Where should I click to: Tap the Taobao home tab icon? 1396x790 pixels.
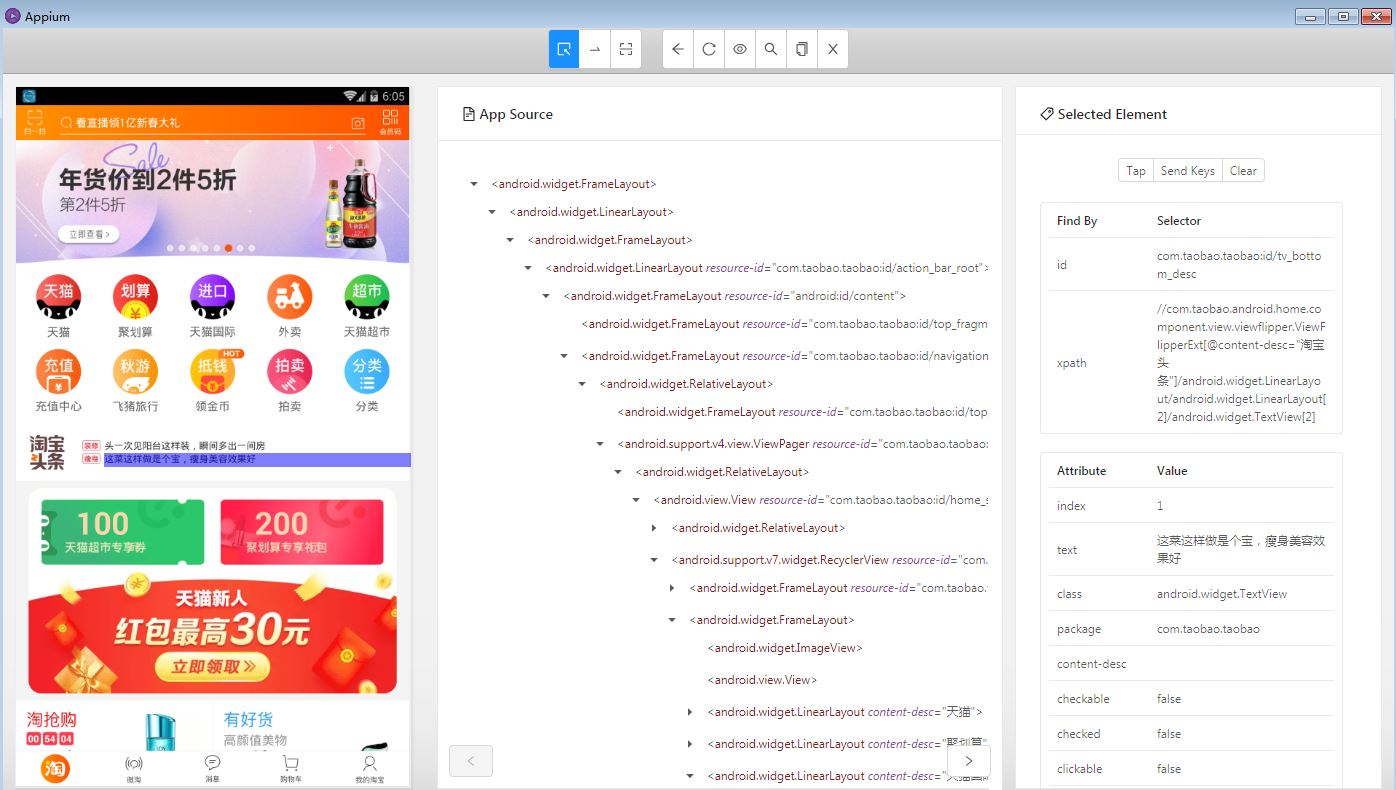tap(55, 768)
